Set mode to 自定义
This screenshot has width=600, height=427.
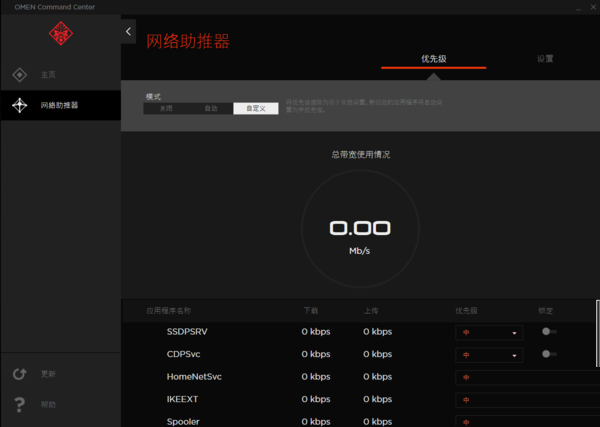pos(256,109)
